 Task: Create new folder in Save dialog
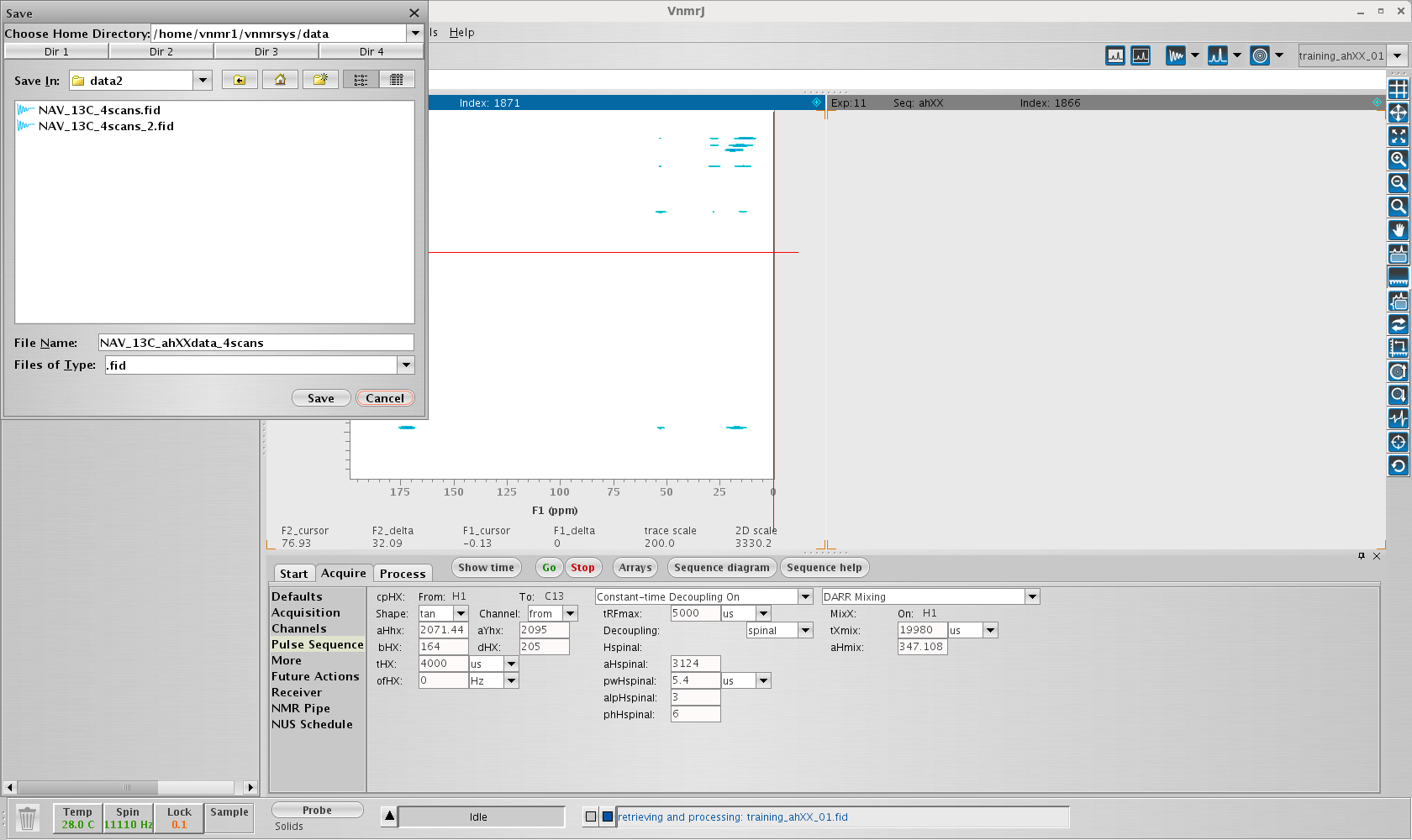tap(320, 80)
